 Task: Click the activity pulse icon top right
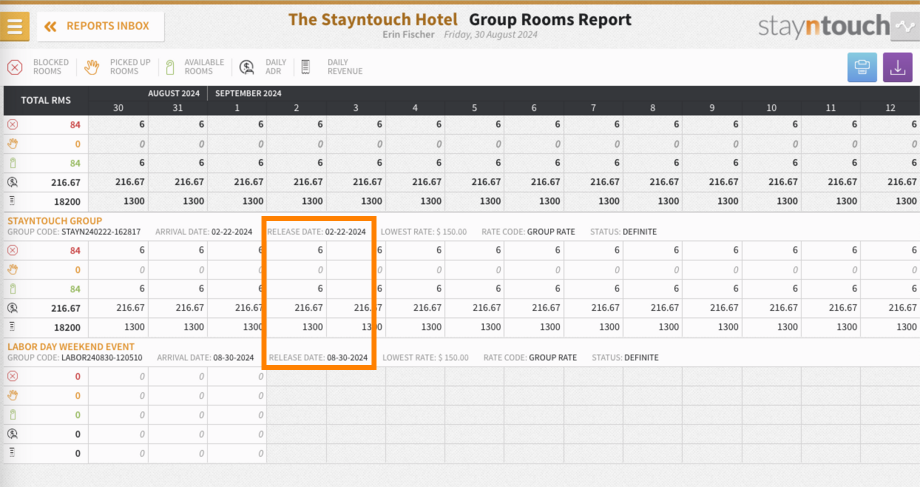905,26
